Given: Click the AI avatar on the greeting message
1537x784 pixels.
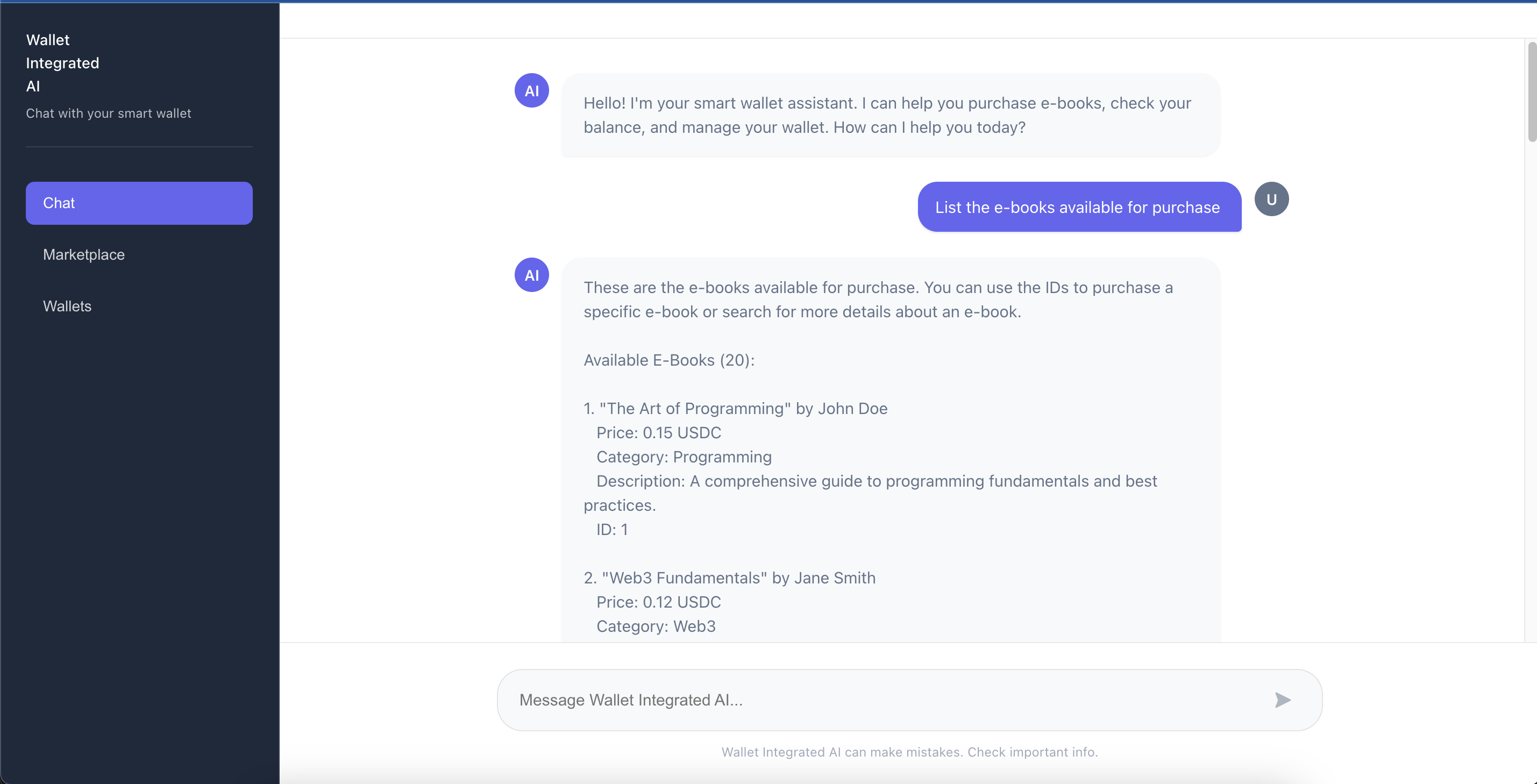Looking at the screenshot, I should tap(531, 90).
